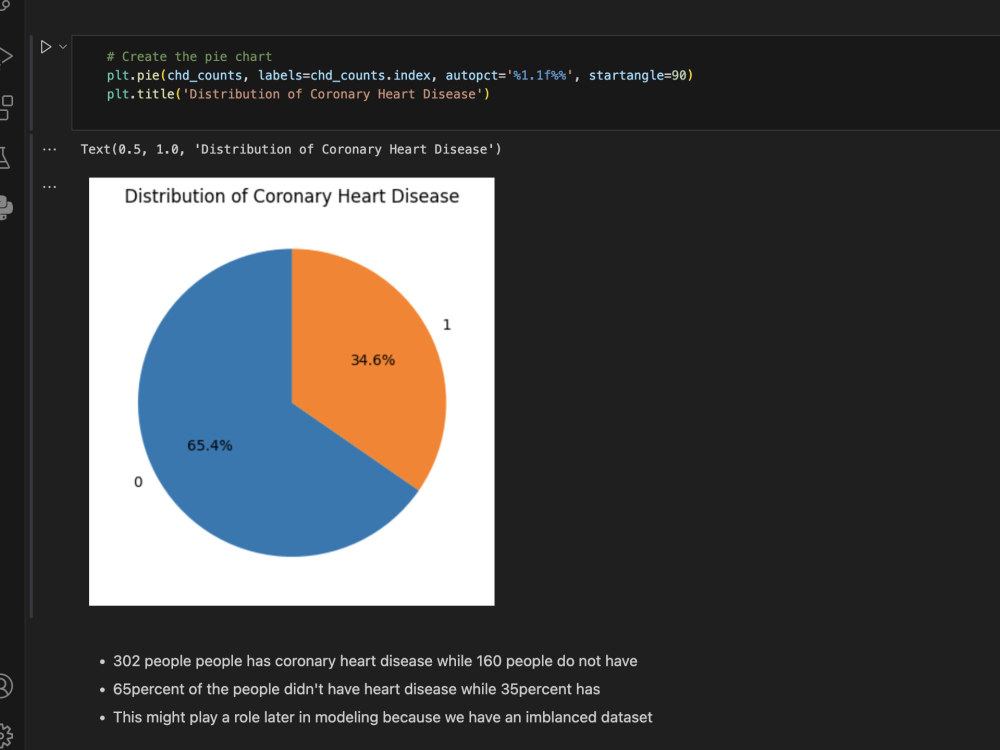The width and height of the screenshot is (1000, 750).
Task: Click the Text(0.5, 1.0, ...) output line
Action: (291, 149)
